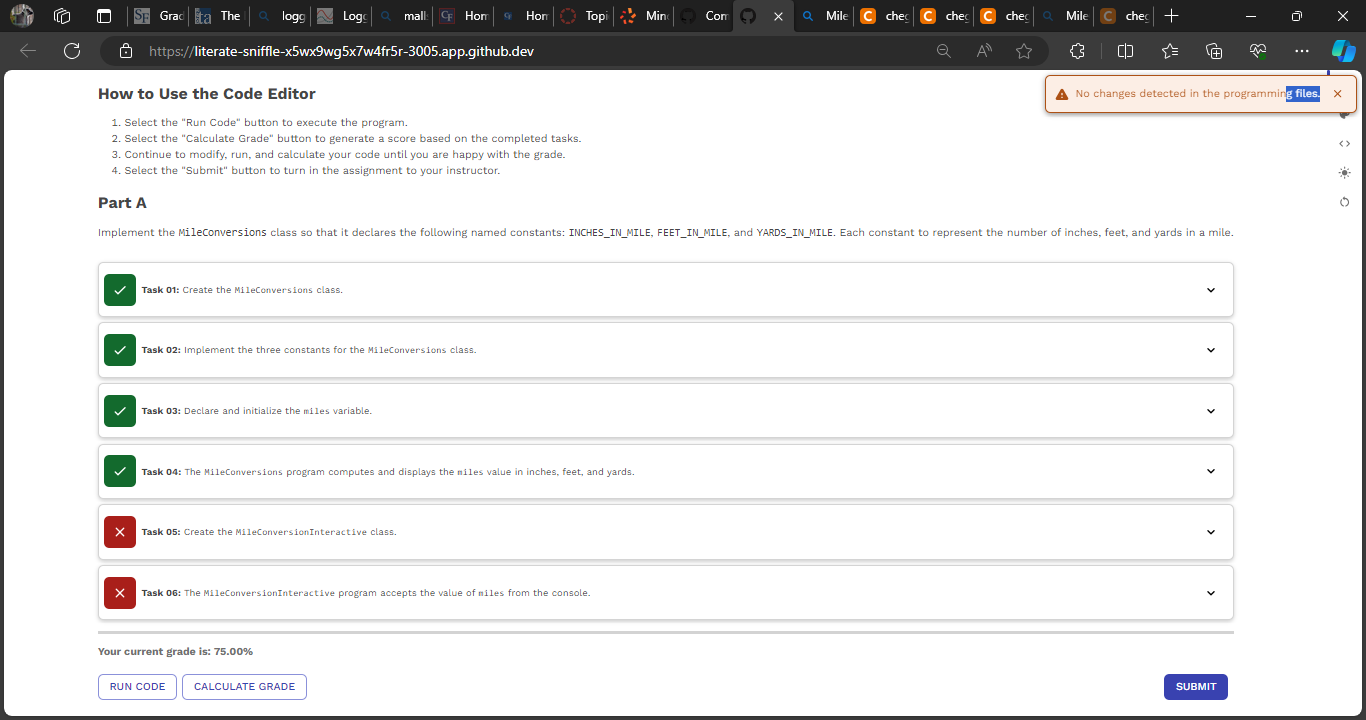Click the green checkmark for Task 01

[120, 289]
